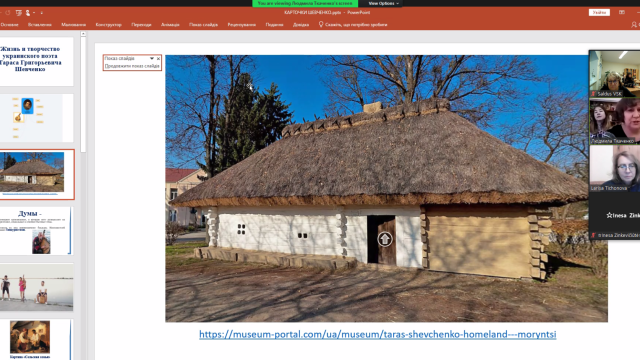Open Customize Quick Access Toolbar dropdown arrow
The image size is (640, 360).
(x=42, y=13)
